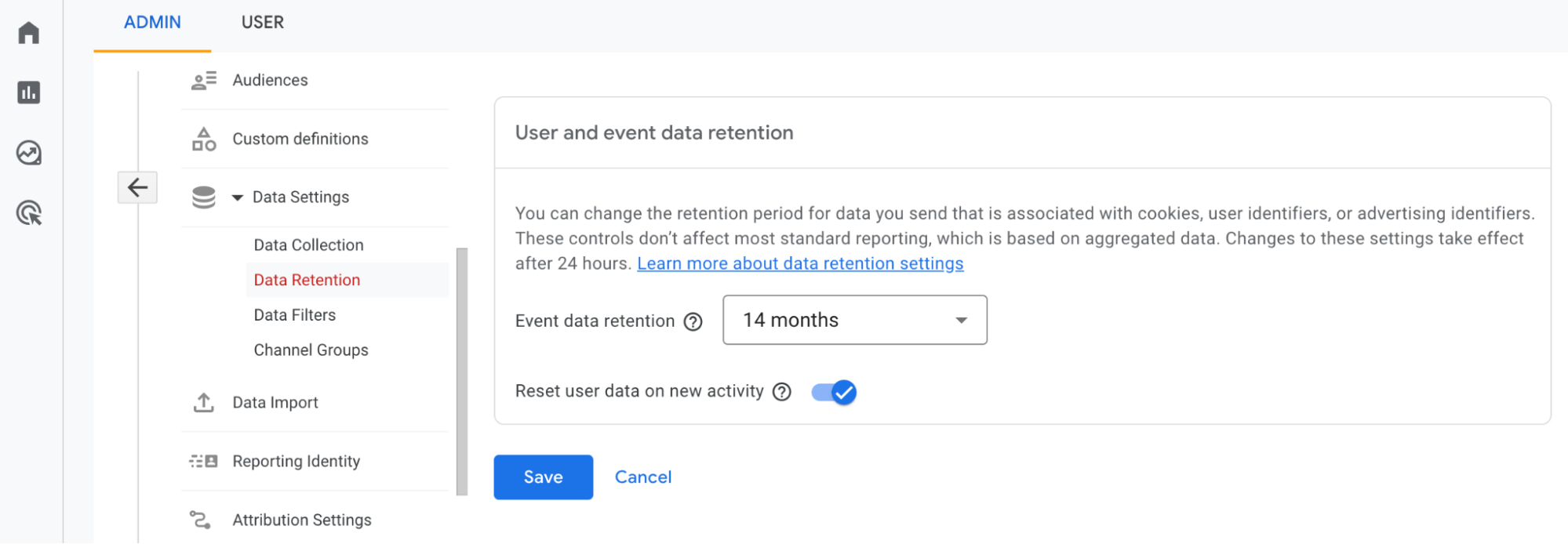Select Data Filters in the settings list

[294, 314]
